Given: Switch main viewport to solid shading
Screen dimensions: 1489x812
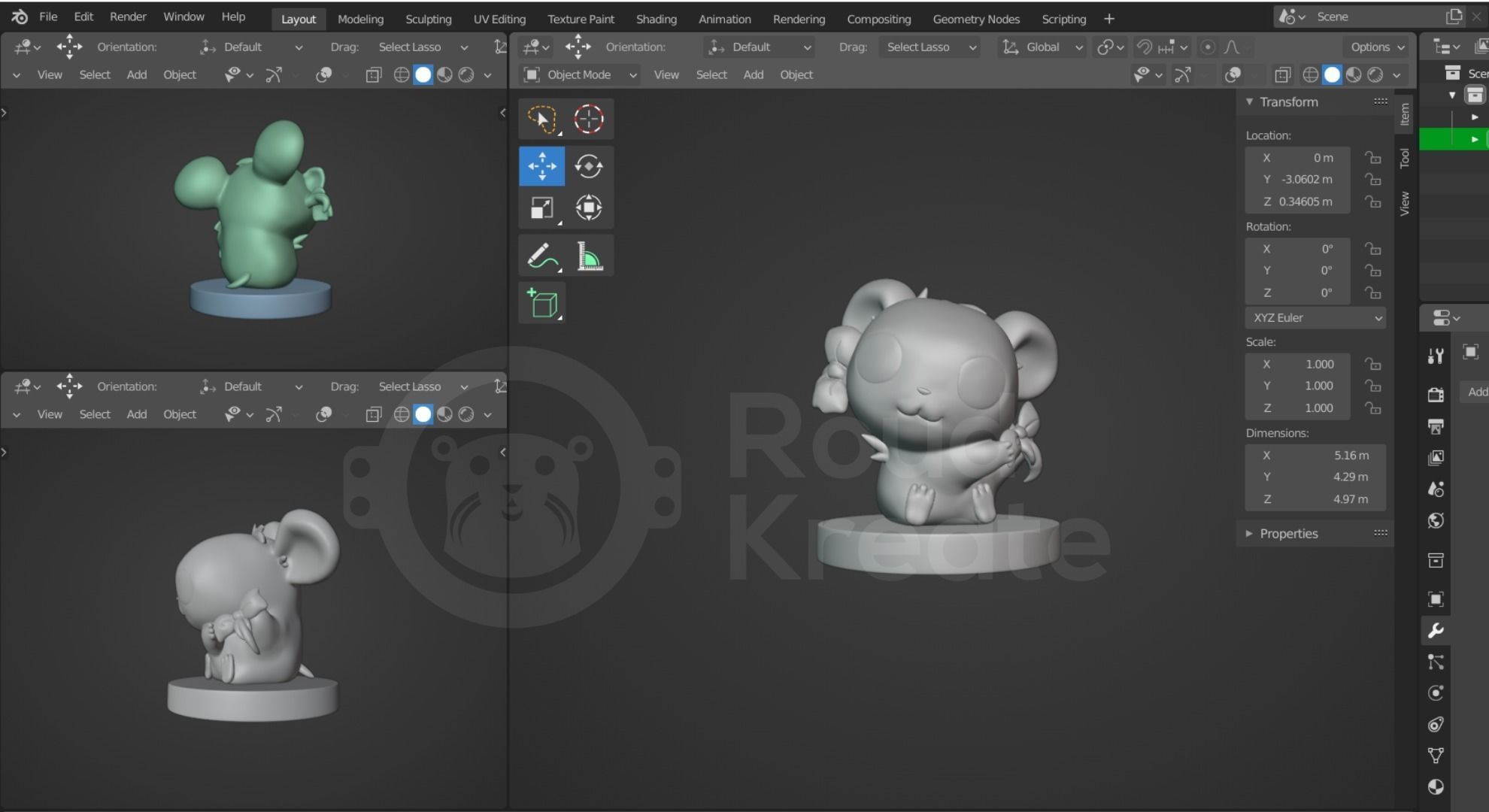Looking at the screenshot, I should point(1332,74).
